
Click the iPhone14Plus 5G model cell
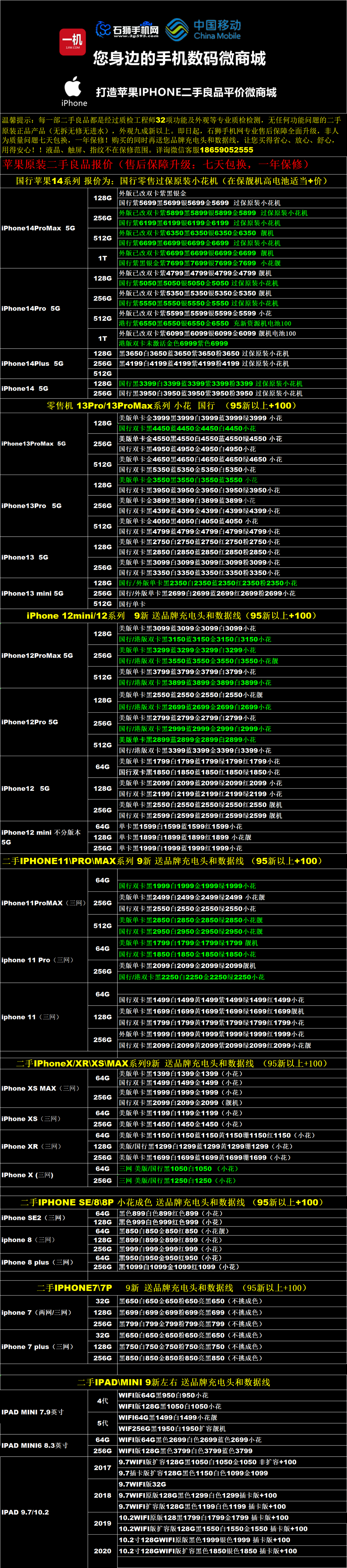(44, 363)
